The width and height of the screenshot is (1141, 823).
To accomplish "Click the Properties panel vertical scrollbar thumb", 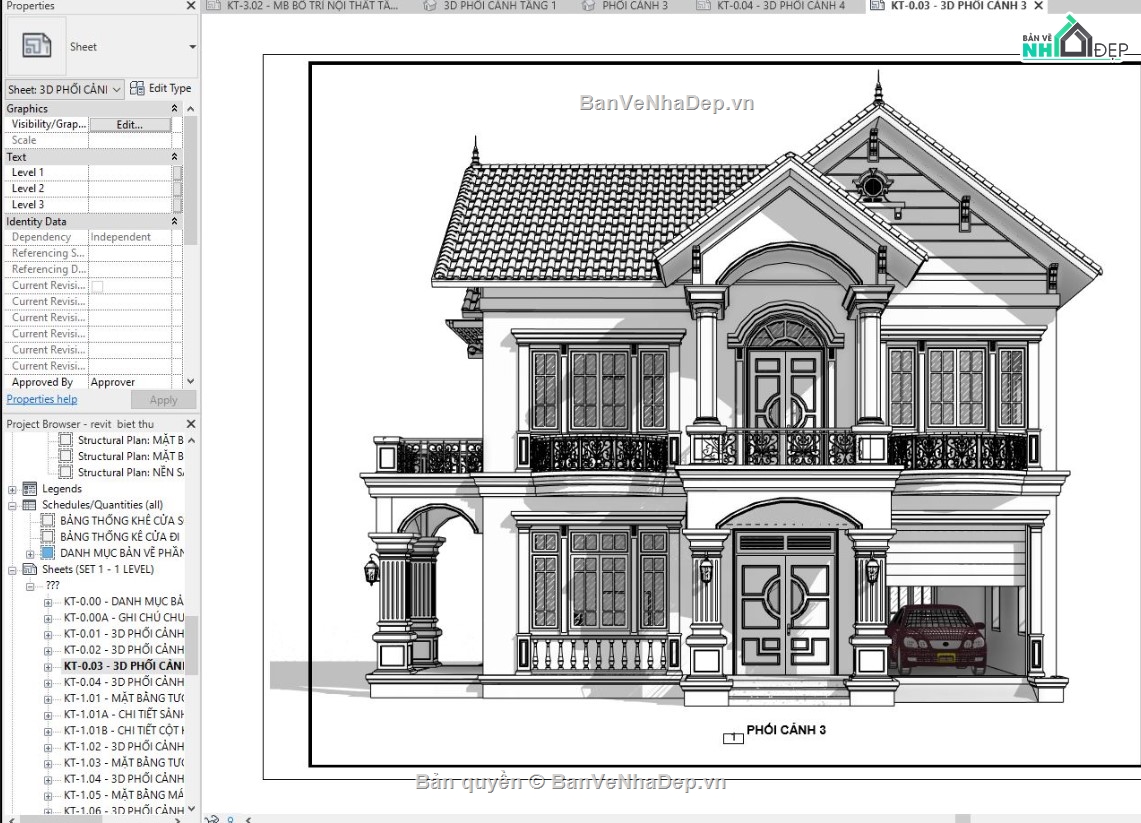I will tap(191, 180).
